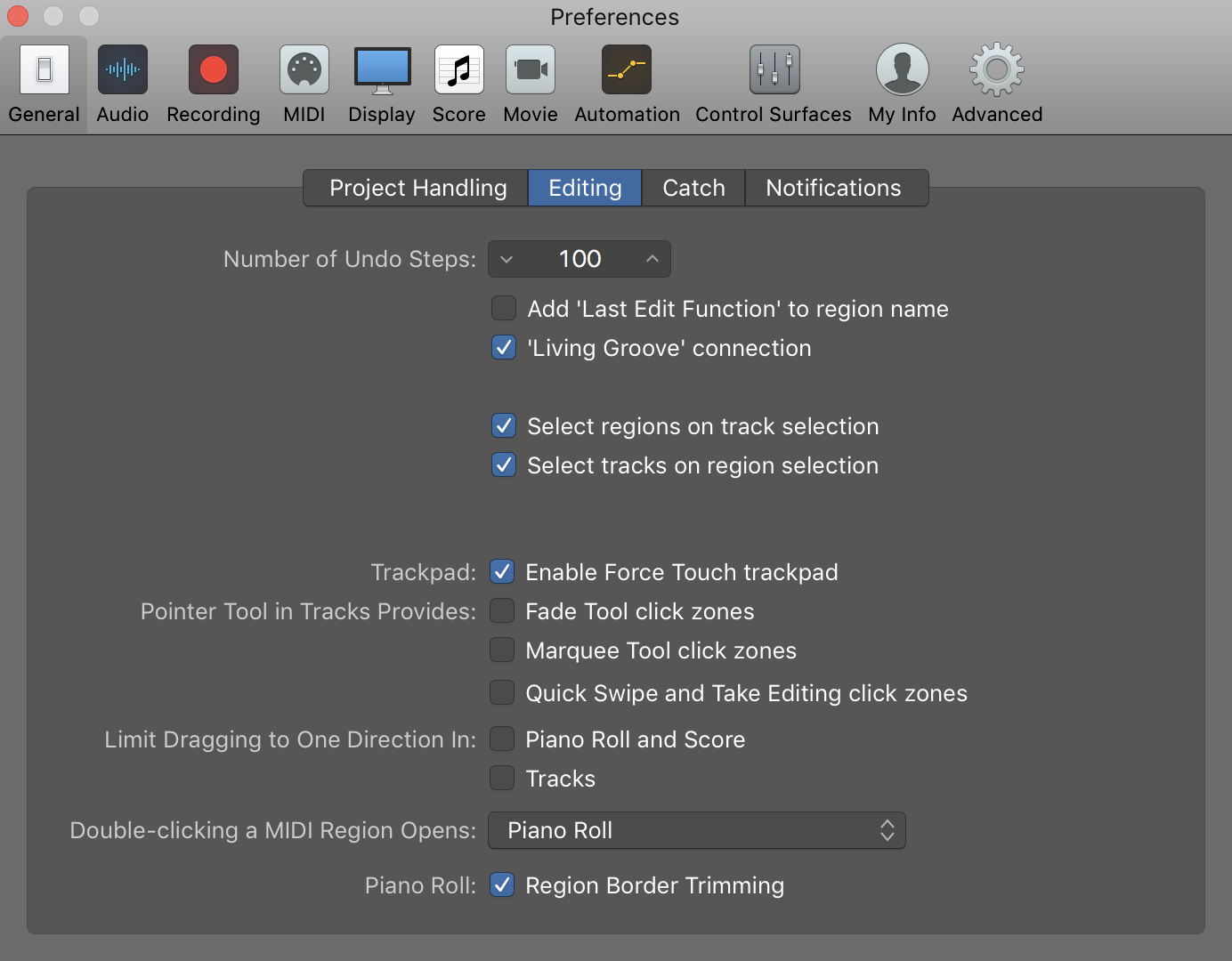
Task: Enable Add 'Last Edit Function' to region name
Action: pos(503,308)
